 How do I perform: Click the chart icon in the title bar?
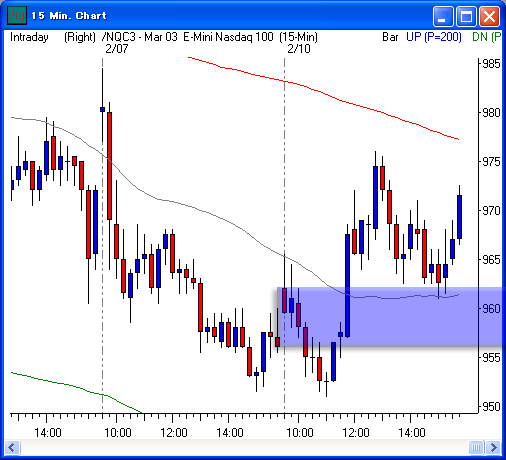17,15
